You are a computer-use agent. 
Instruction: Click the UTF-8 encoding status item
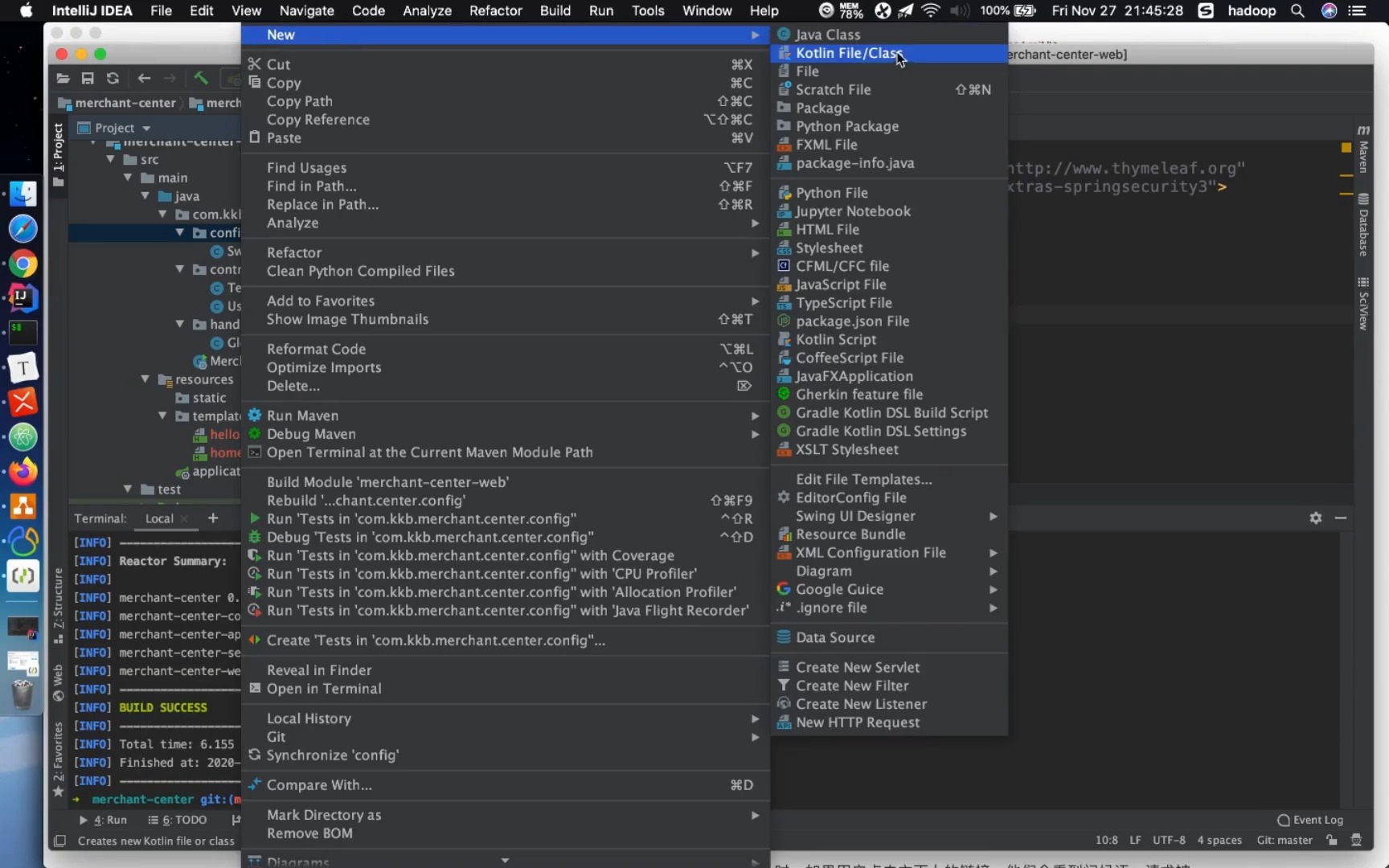(x=1169, y=841)
